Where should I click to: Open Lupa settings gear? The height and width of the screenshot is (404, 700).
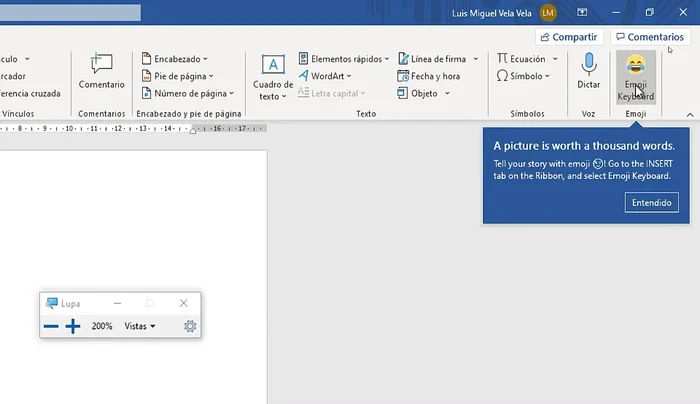[x=190, y=326]
